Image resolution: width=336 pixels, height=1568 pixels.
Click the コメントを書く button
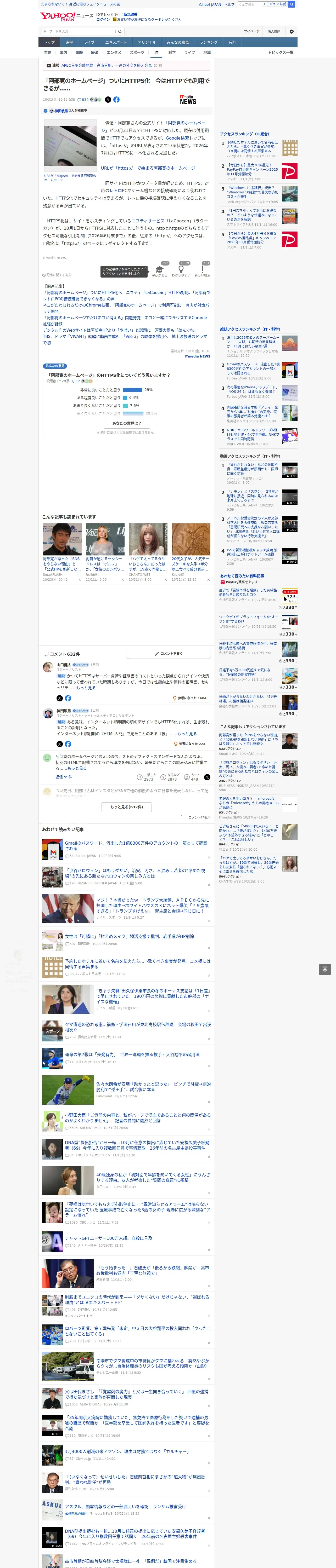point(169,654)
